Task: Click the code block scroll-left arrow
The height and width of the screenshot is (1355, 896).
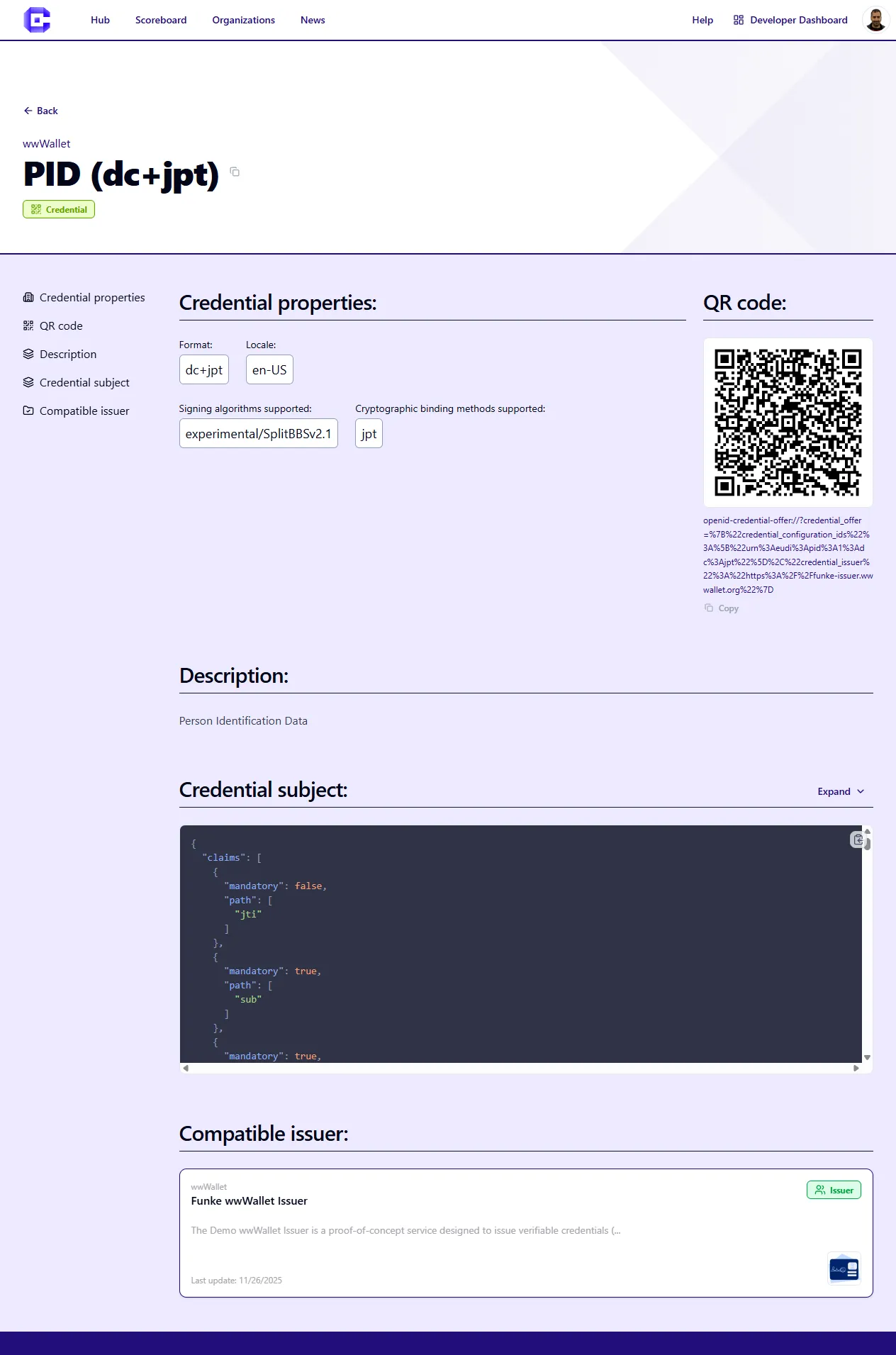Action: [186, 1068]
